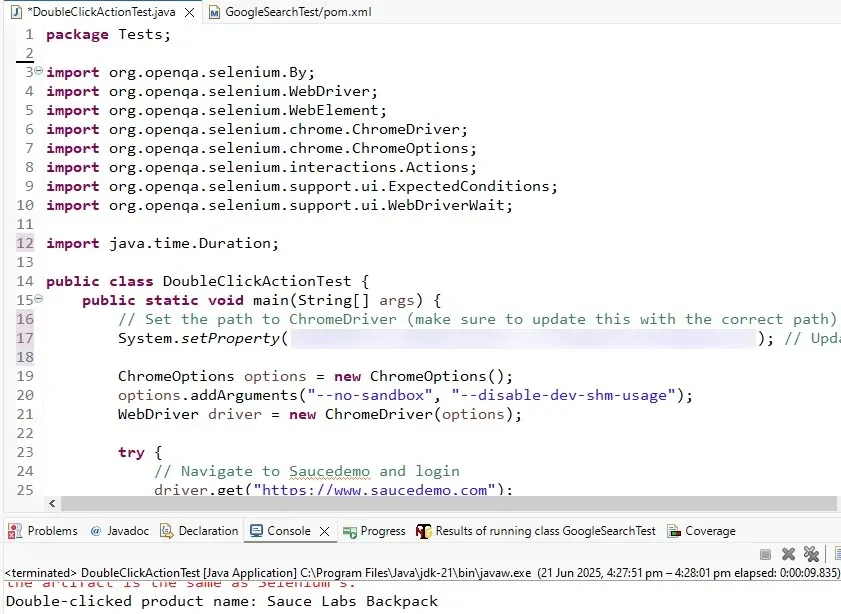Image resolution: width=841 pixels, height=614 pixels.
Task: Collapse the imports fold marker at line 3
Action: click(39, 70)
